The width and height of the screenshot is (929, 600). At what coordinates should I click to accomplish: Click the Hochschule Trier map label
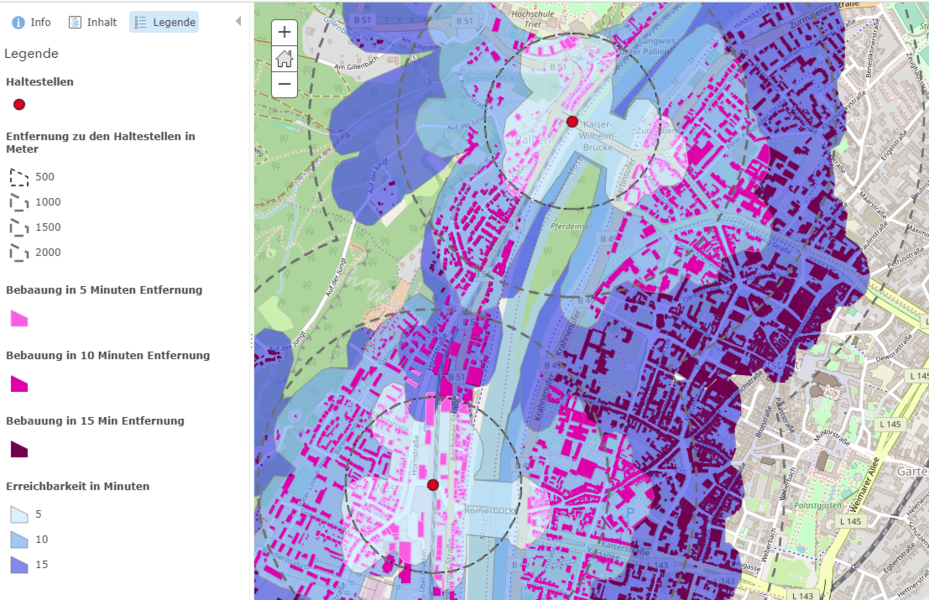pos(533,19)
